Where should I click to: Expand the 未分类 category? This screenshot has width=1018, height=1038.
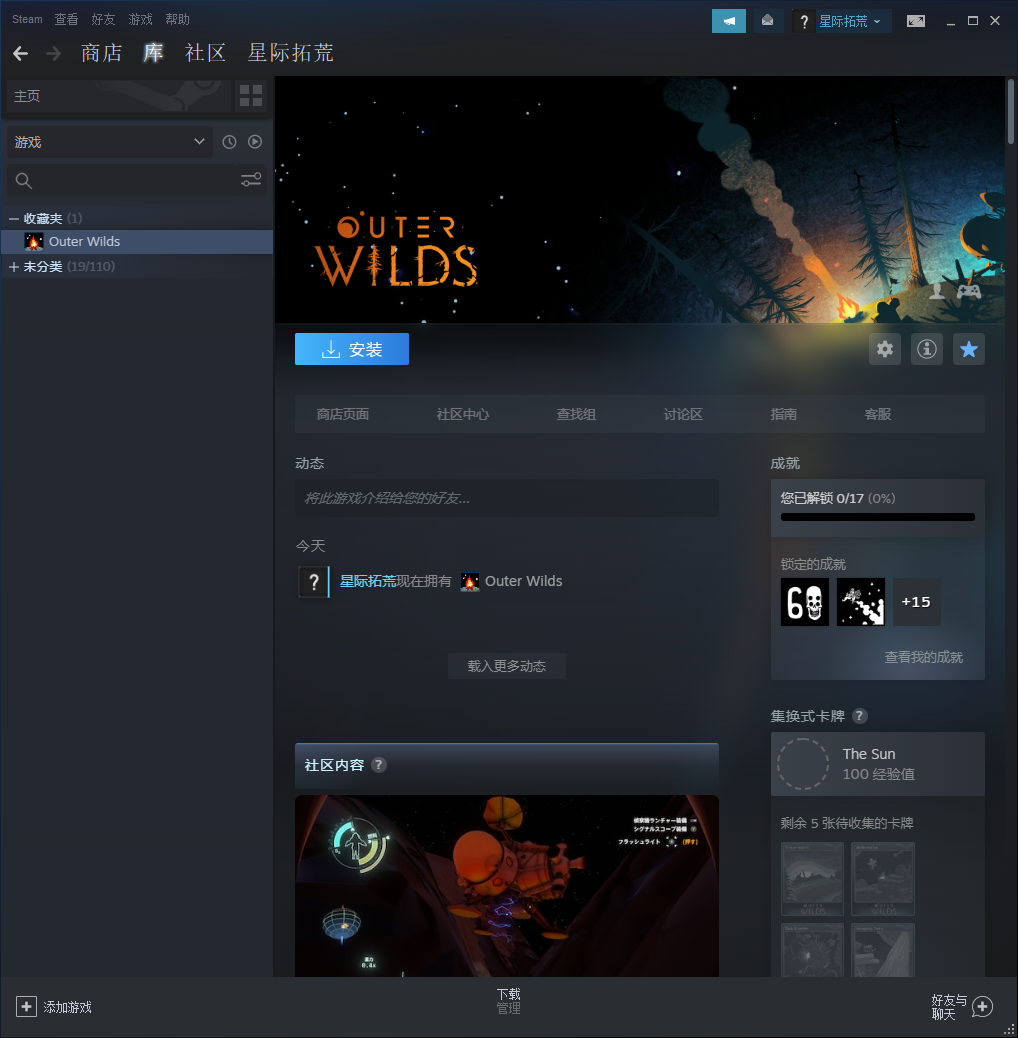[14, 267]
